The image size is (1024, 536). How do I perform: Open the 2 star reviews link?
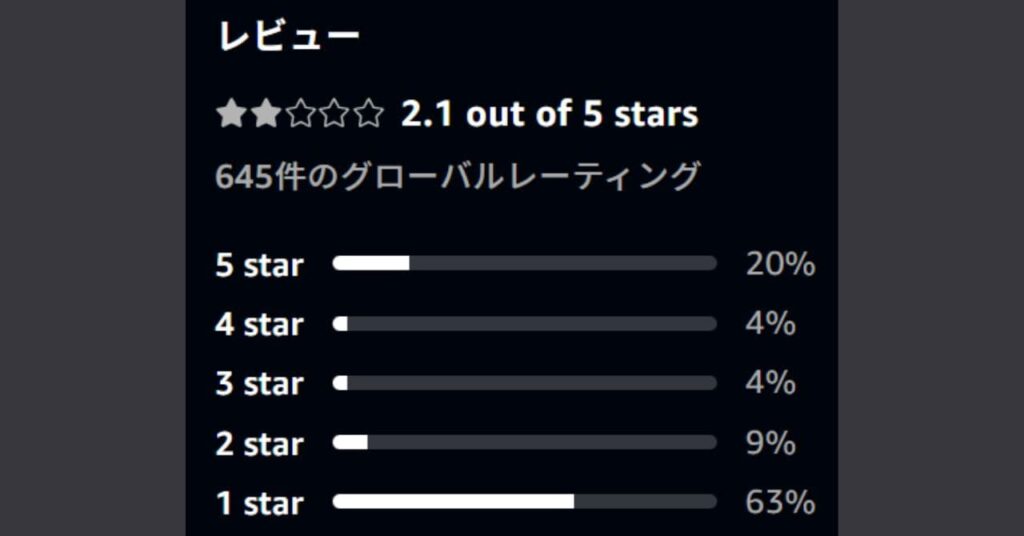[x=259, y=443]
